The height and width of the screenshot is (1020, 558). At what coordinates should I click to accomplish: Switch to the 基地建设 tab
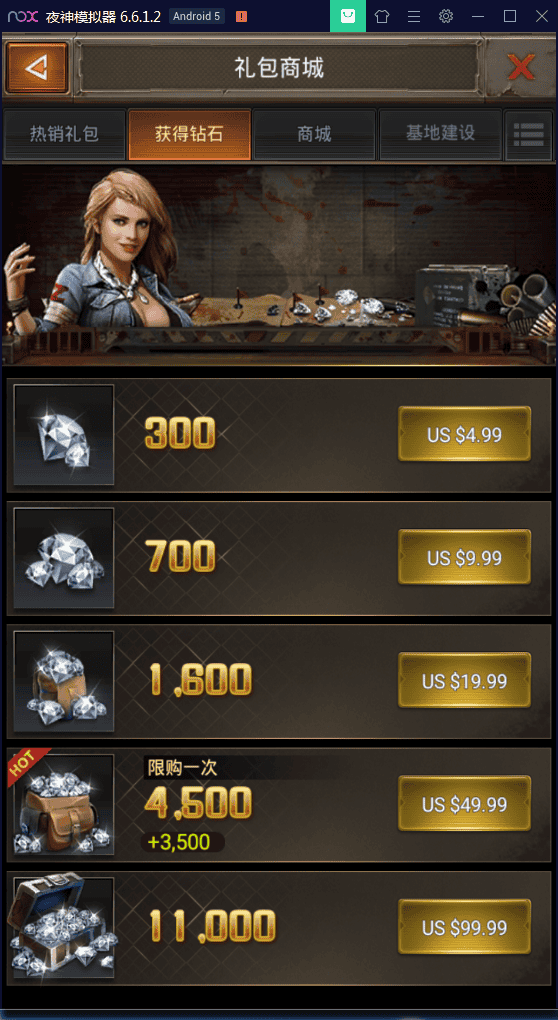click(x=440, y=135)
